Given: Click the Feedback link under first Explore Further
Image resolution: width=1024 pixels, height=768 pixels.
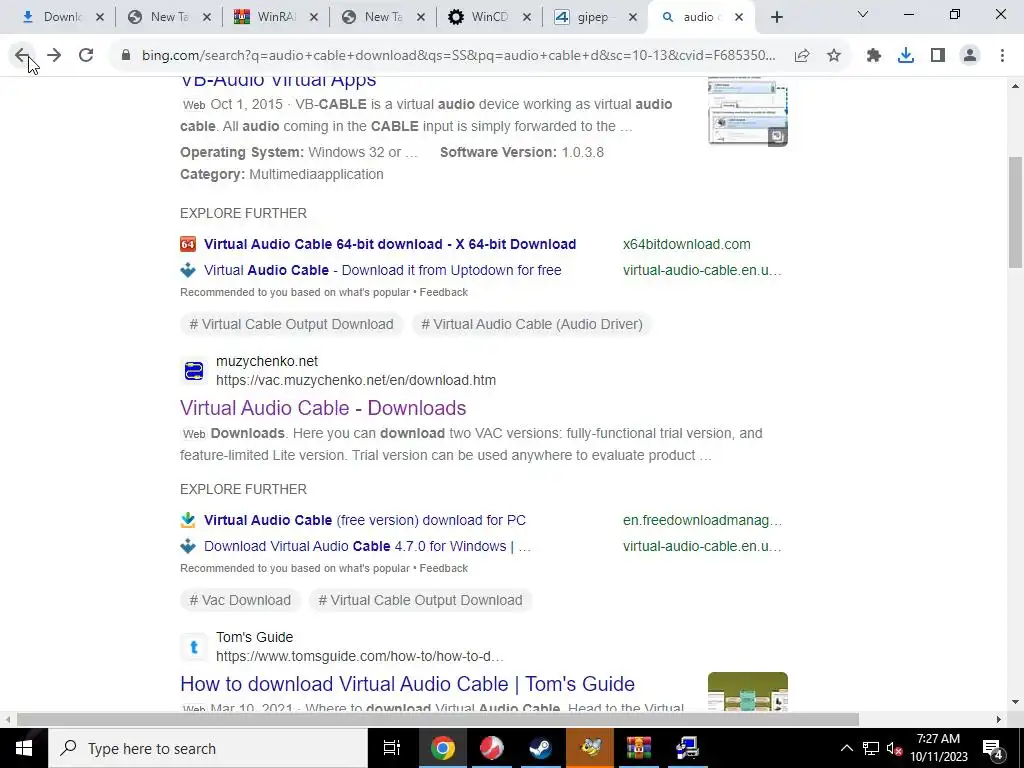Looking at the screenshot, I should point(443,293).
